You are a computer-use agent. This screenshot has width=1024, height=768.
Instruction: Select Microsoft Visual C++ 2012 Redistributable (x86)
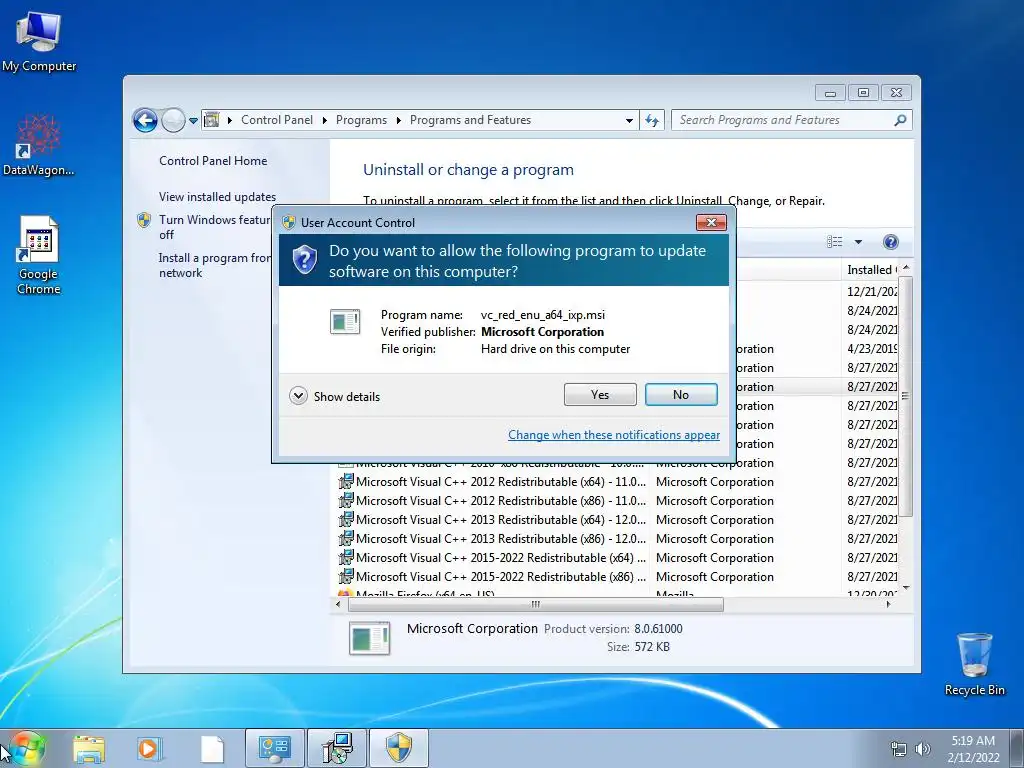(x=500, y=501)
